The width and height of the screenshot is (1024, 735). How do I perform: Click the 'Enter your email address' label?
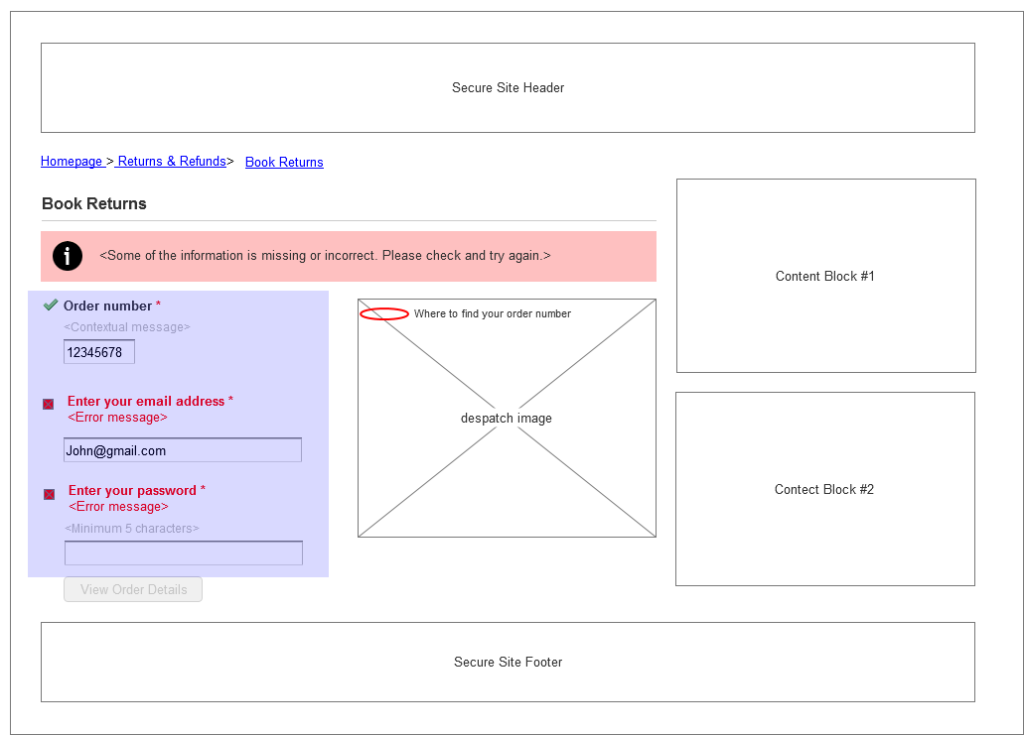point(146,401)
